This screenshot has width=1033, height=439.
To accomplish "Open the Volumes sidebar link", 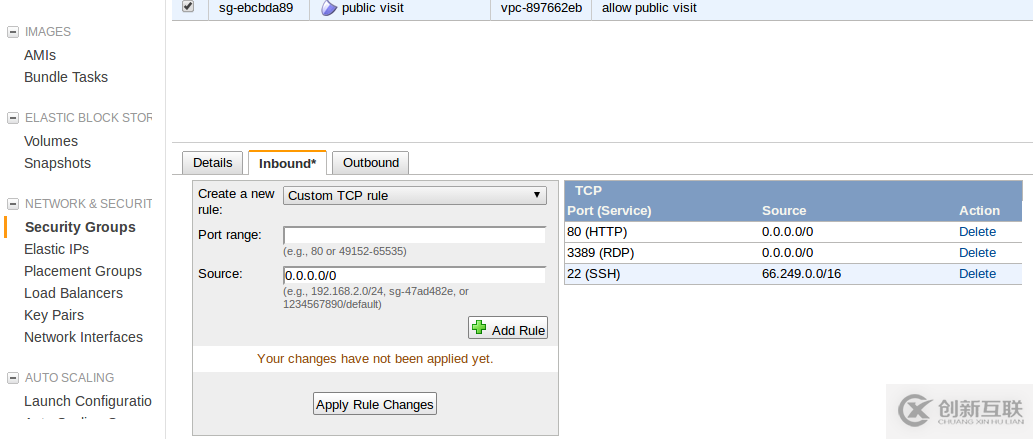I will pos(51,141).
